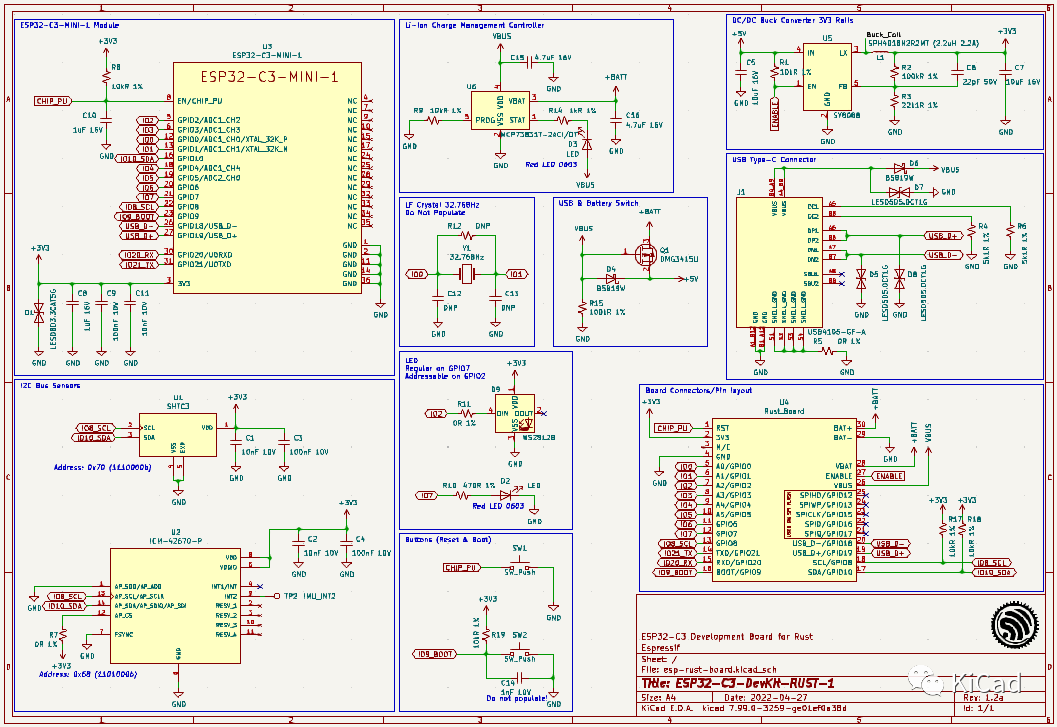Screen dimensions: 1057x727
Task: Click the D1 TVS diode symbol
Action: coord(38,313)
